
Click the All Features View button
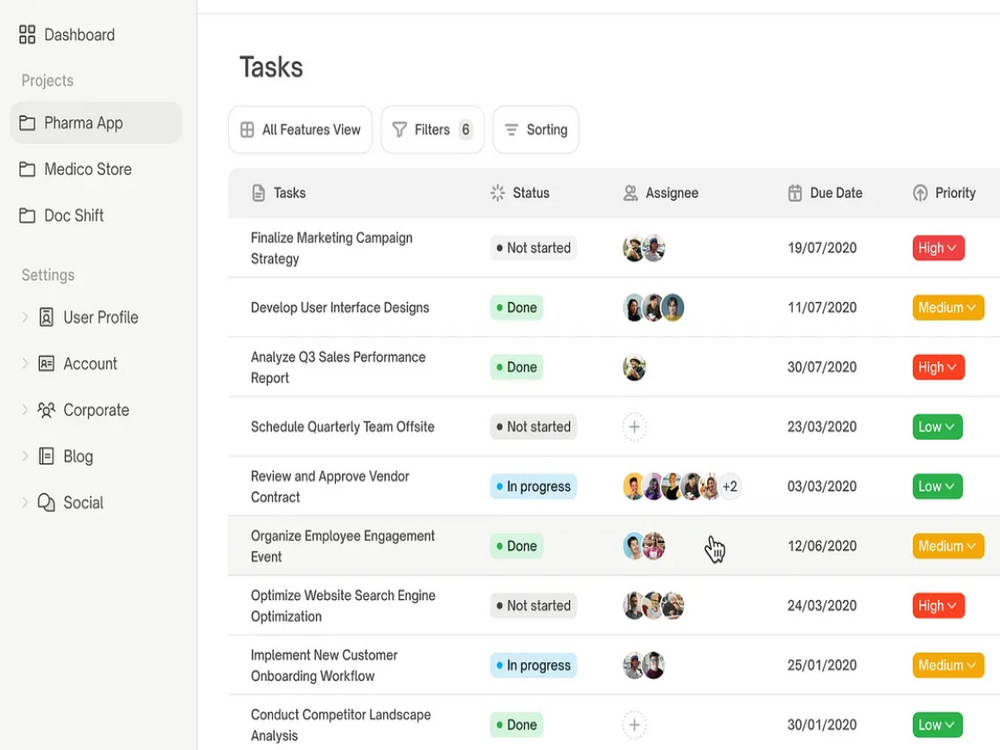pyautogui.click(x=300, y=129)
